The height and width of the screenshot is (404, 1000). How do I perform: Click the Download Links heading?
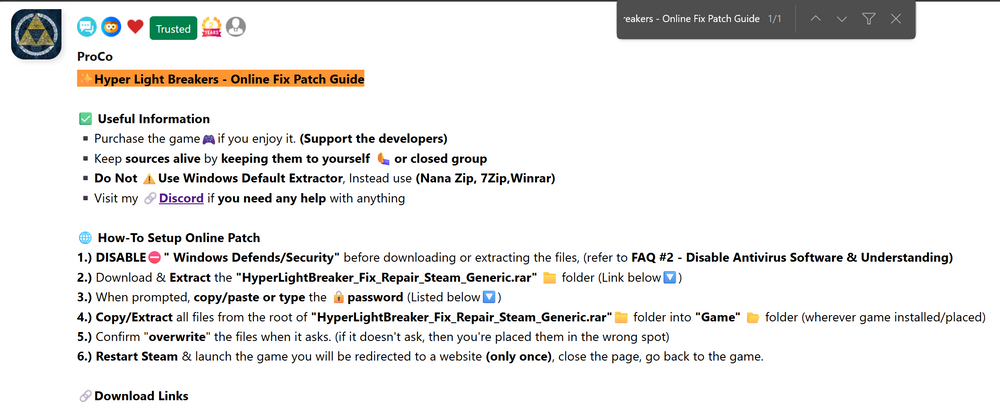(x=141, y=396)
